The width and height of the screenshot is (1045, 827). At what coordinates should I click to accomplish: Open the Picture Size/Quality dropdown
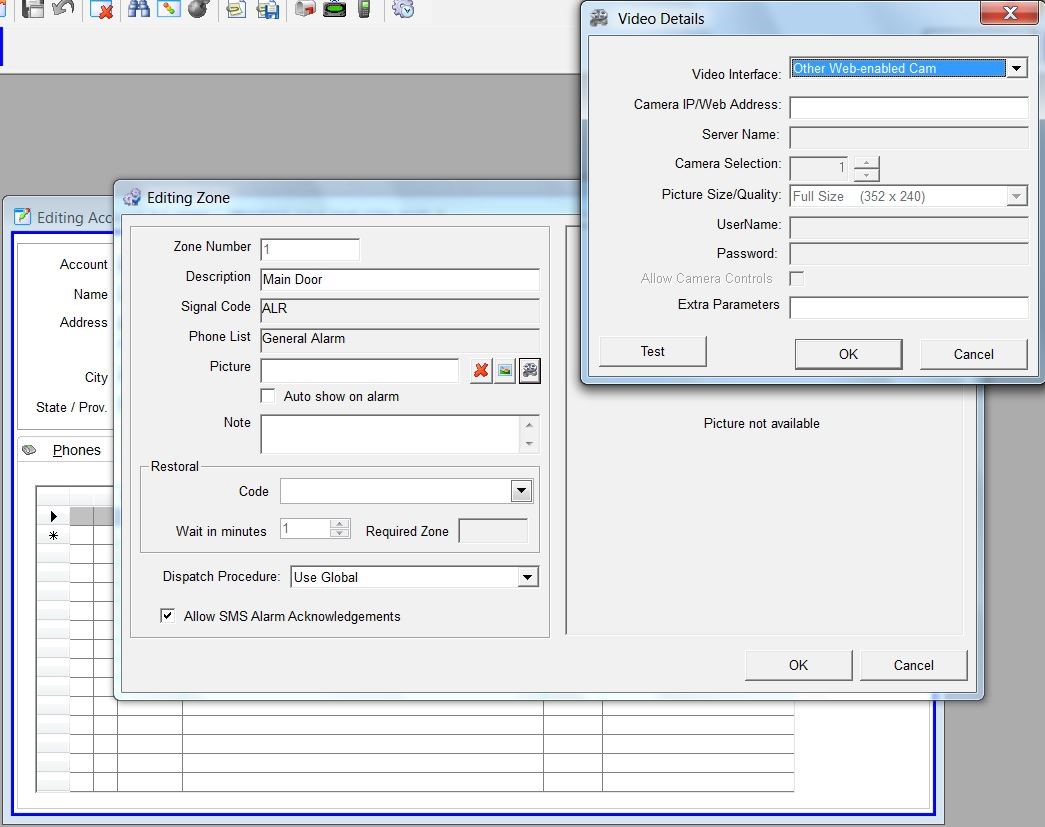pyautogui.click(x=1016, y=196)
